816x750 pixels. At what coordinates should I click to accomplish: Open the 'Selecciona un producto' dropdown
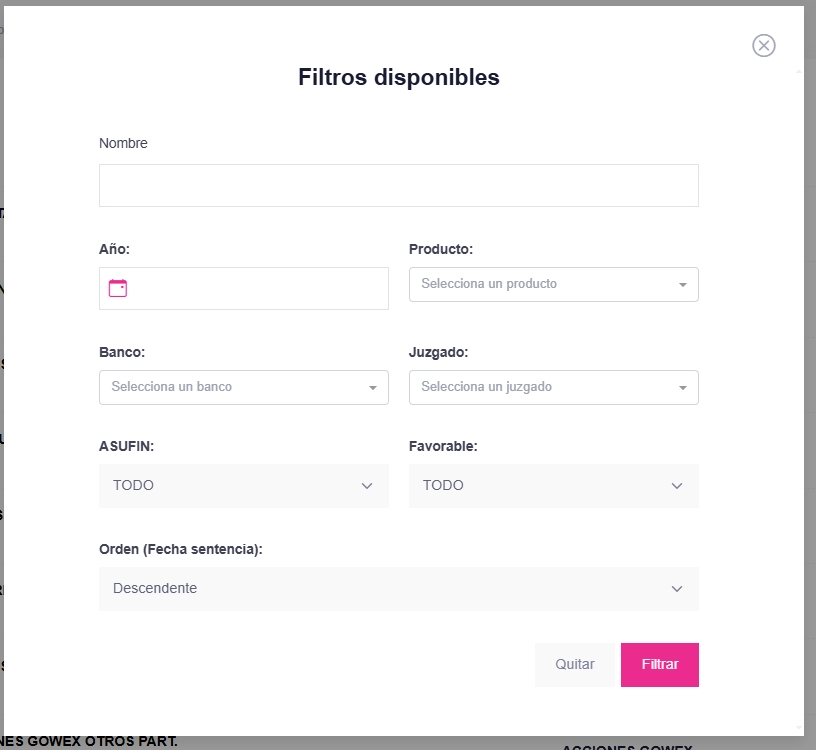click(540, 284)
